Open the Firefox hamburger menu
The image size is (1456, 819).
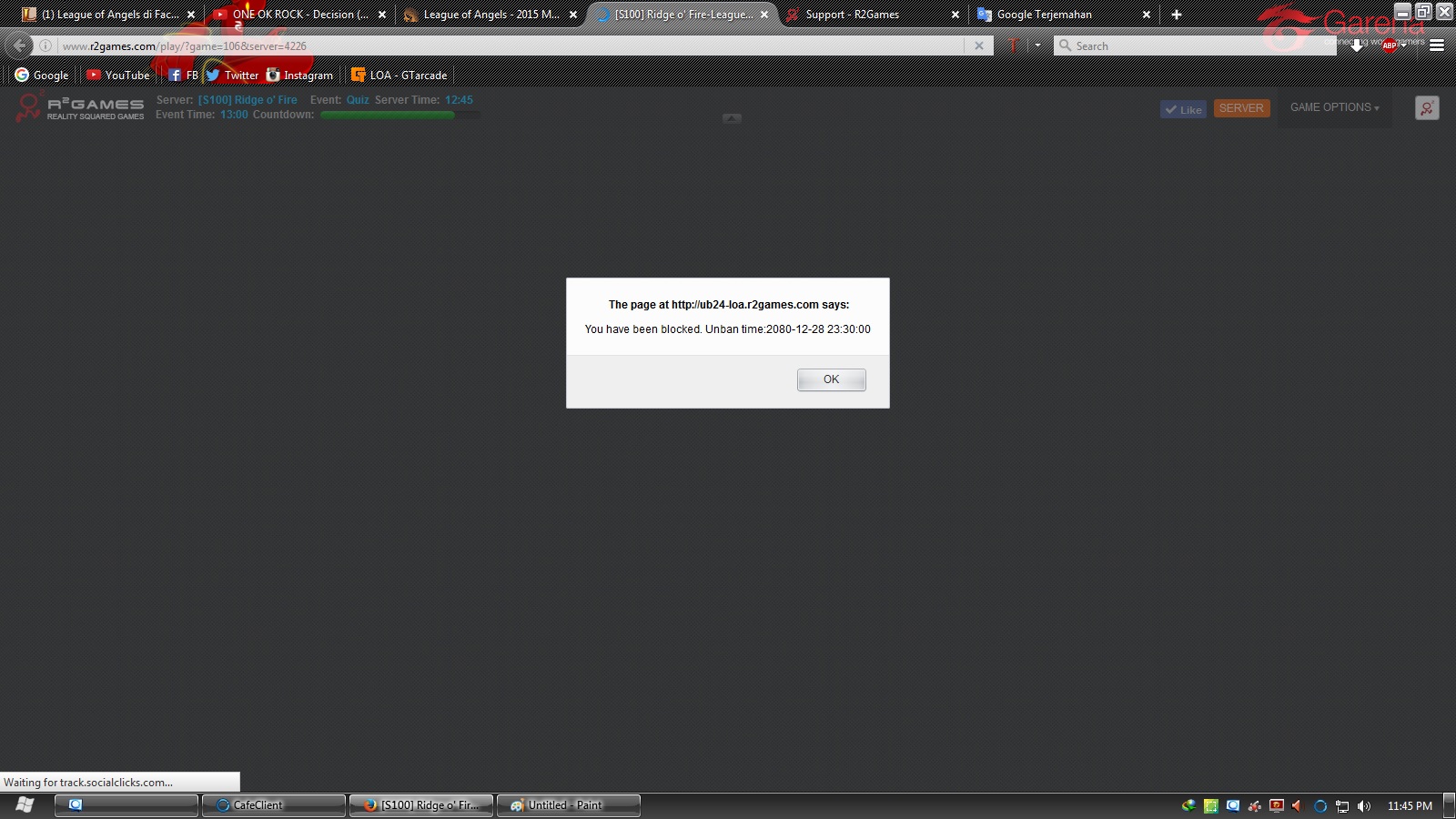(x=1437, y=45)
